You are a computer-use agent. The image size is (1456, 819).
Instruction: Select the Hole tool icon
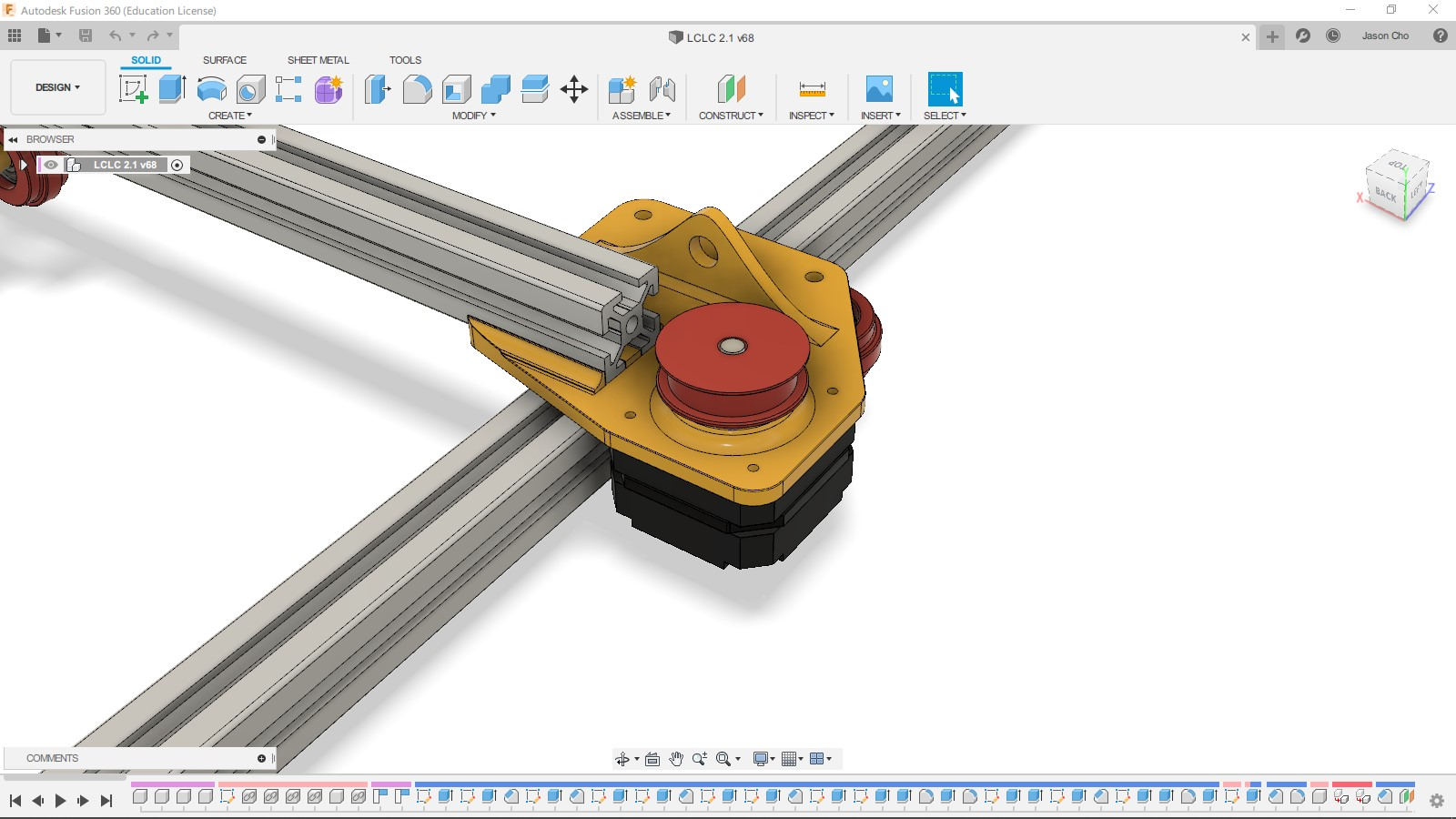click(x=250, y=89)
